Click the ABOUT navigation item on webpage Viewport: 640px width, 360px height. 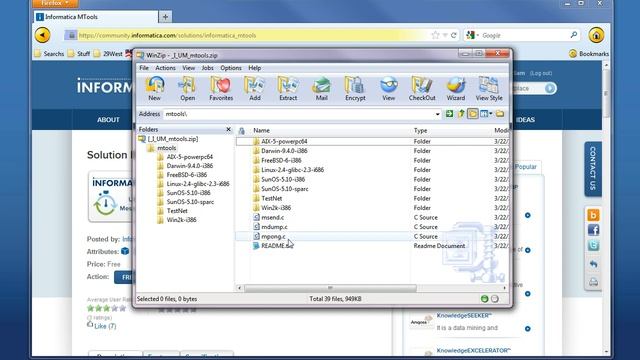coord(108,120)
